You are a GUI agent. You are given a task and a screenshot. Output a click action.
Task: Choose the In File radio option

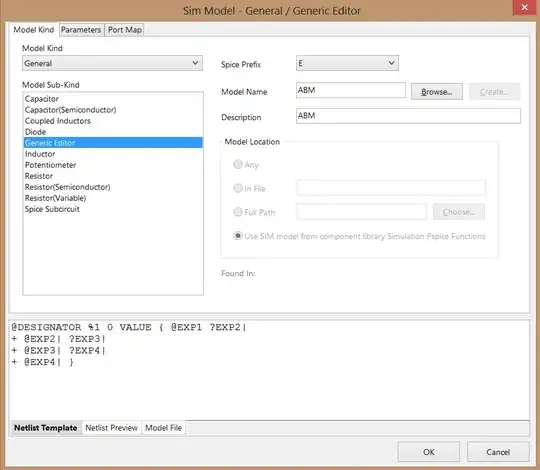(x=238, y=188)
